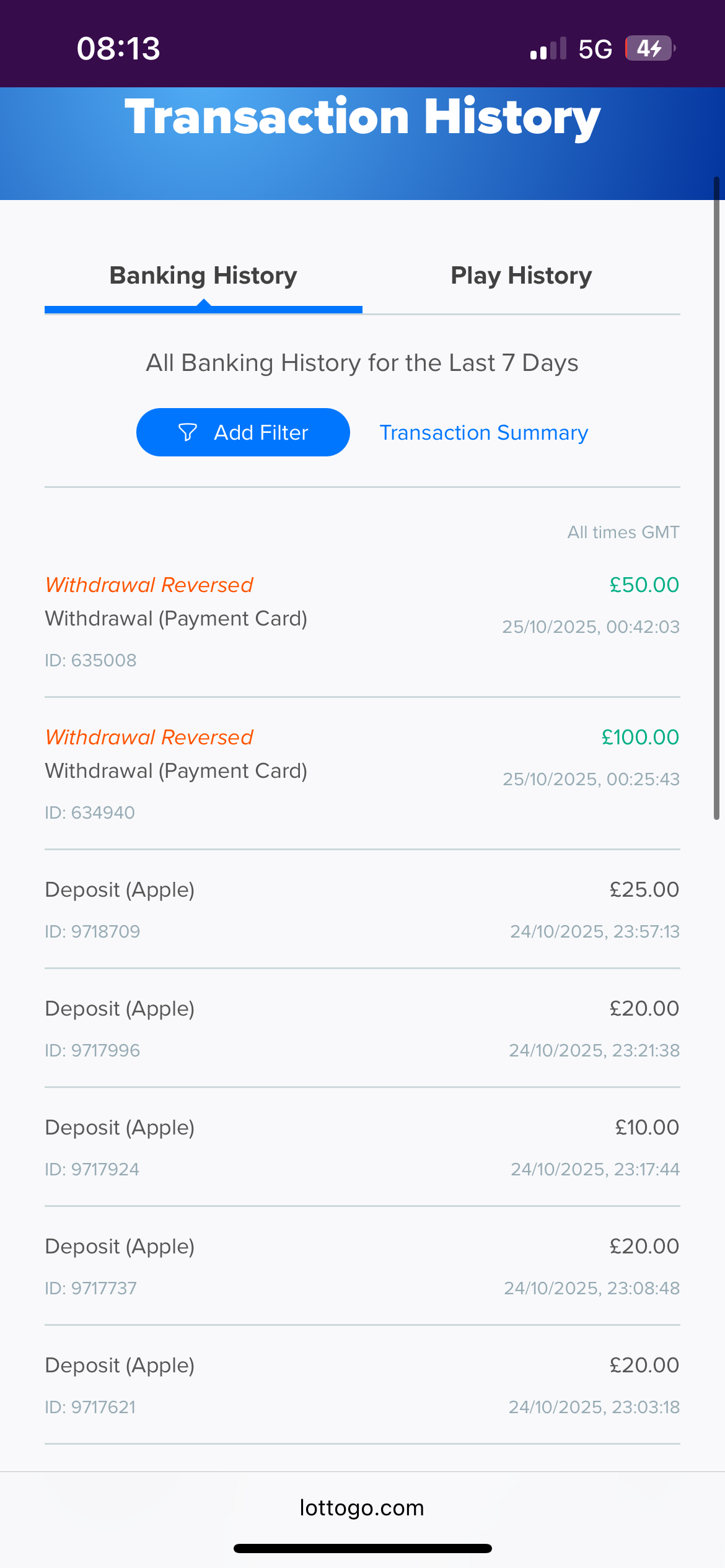
Task: Tap the lottogo.com address bar
Action: [x=362, y=1507]
